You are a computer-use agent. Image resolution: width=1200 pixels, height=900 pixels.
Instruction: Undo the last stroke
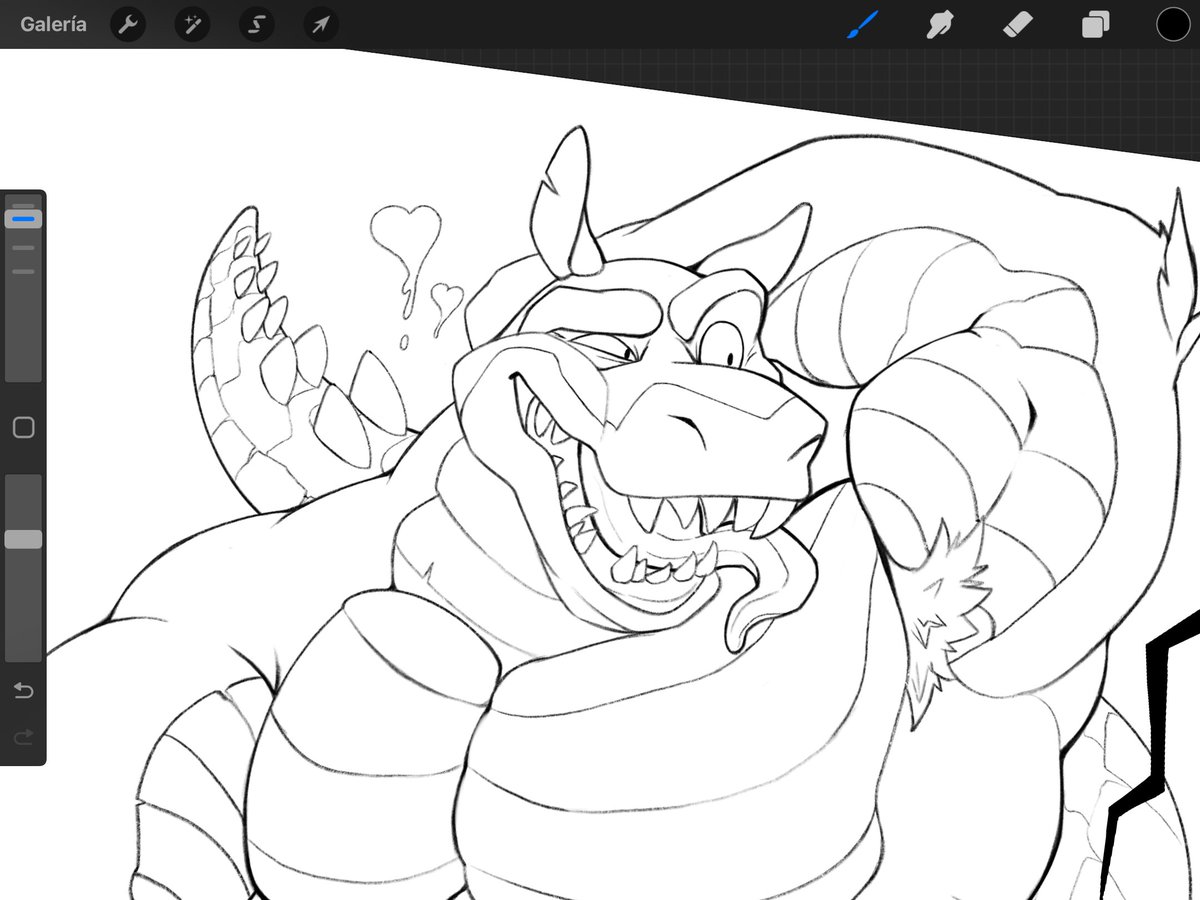pos(23,690)
